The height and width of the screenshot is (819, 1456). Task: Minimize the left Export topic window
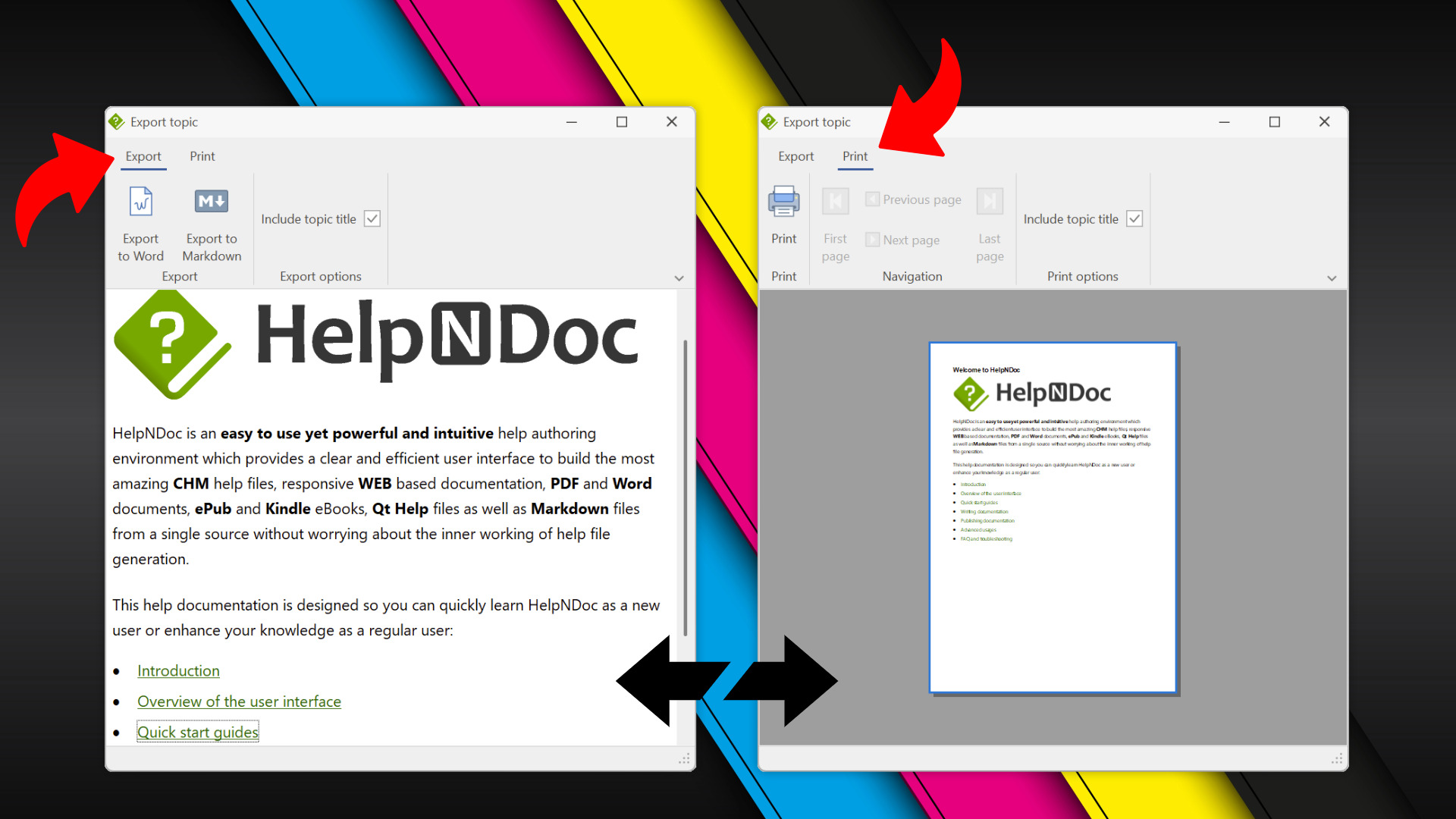572,122
